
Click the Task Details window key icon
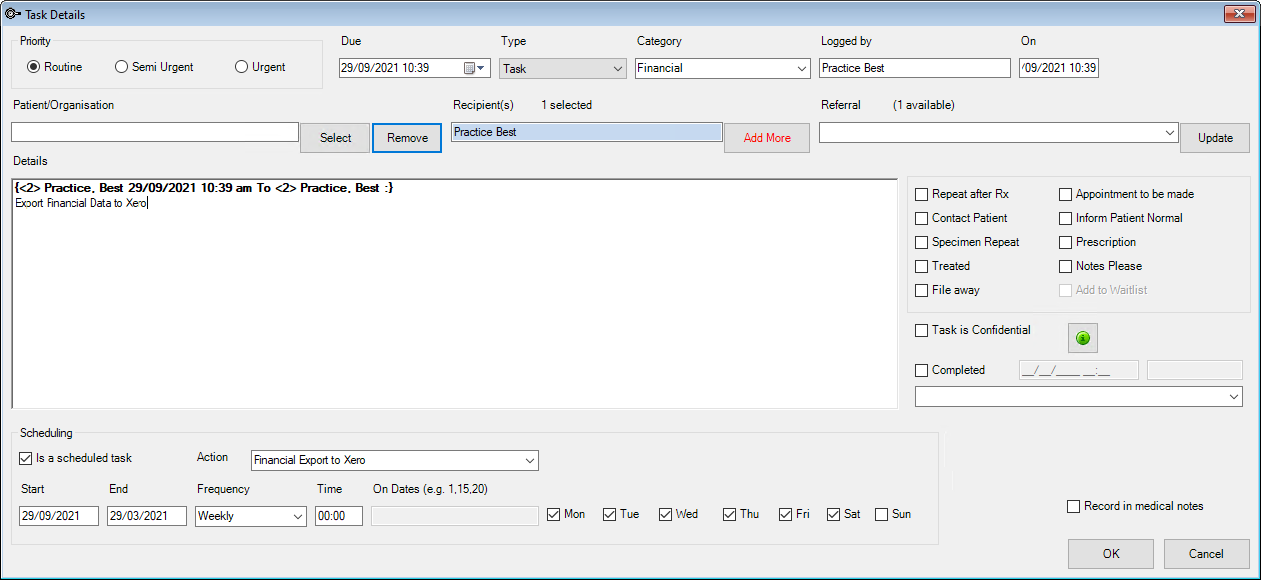point(12,14)
